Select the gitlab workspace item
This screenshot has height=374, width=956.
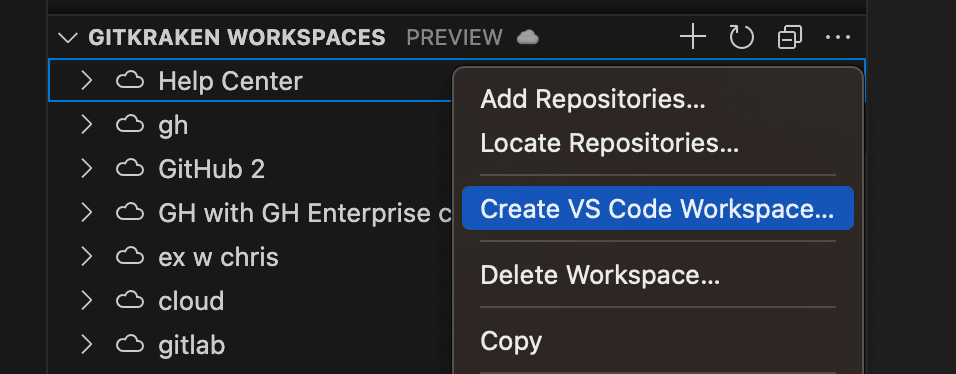click(250, 345)
